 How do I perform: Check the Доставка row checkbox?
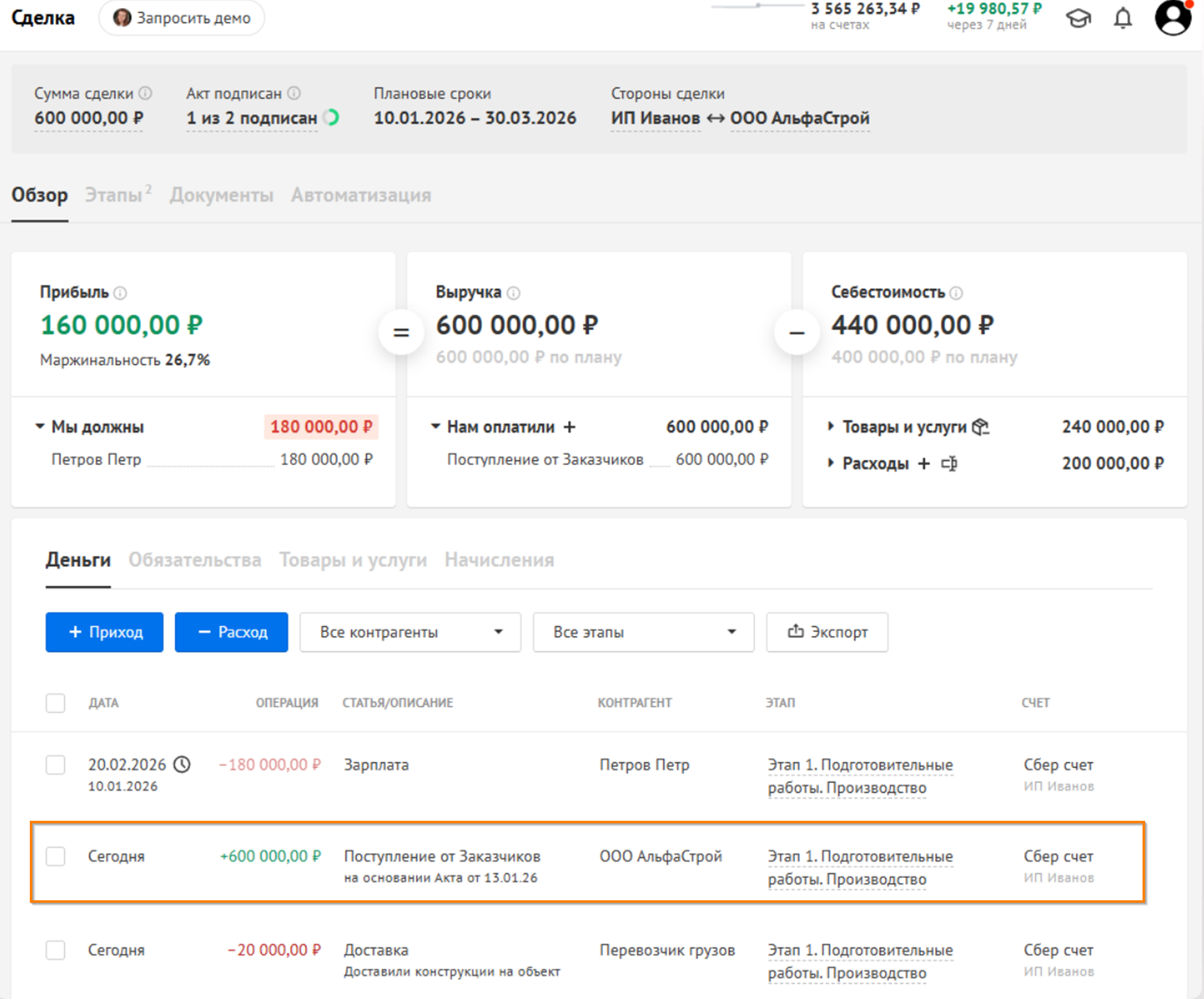point(55,950)
